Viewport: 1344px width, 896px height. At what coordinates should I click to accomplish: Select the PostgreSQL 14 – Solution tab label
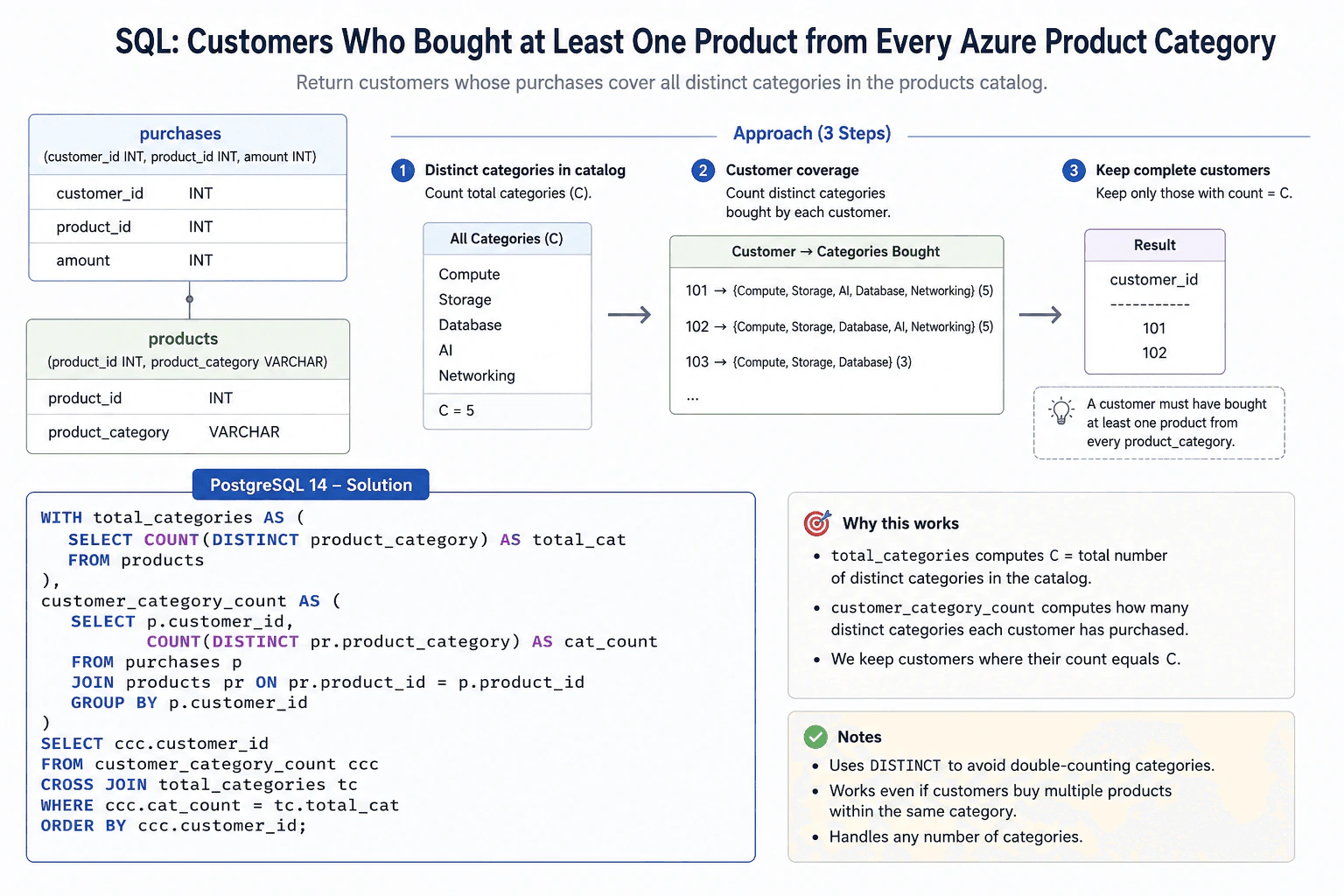[311, 485]
